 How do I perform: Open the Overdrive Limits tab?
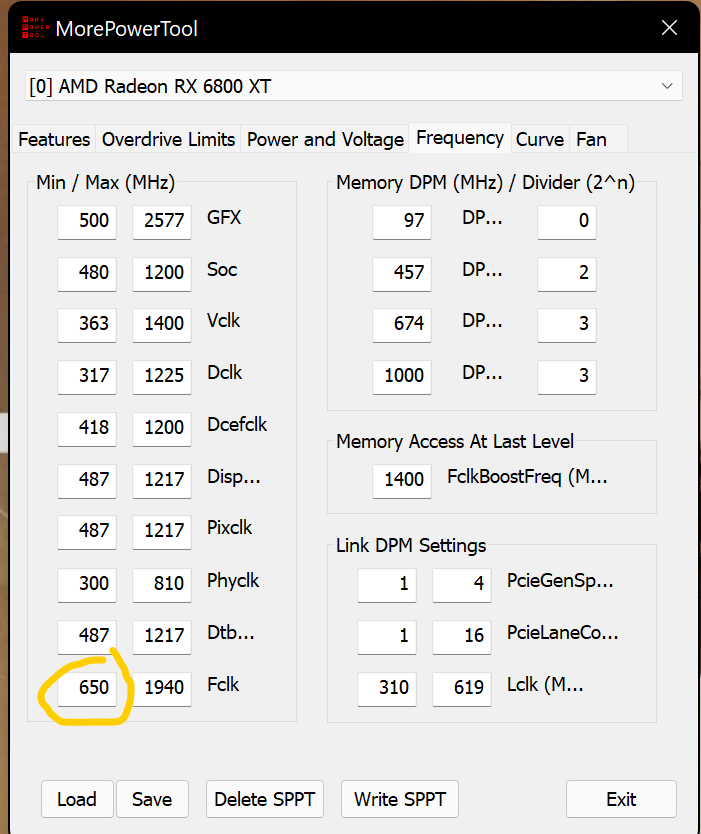168,139
